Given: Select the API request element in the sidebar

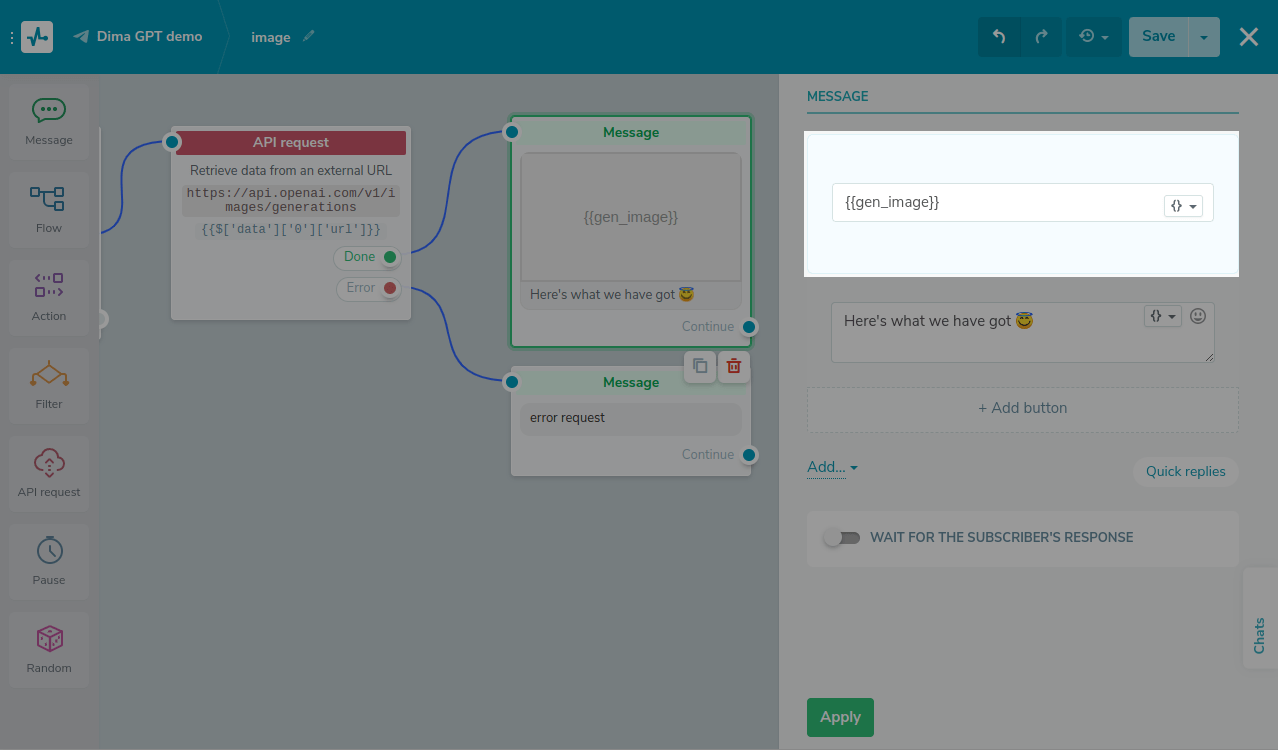Looking at the screenshot, I should point(48,473).
